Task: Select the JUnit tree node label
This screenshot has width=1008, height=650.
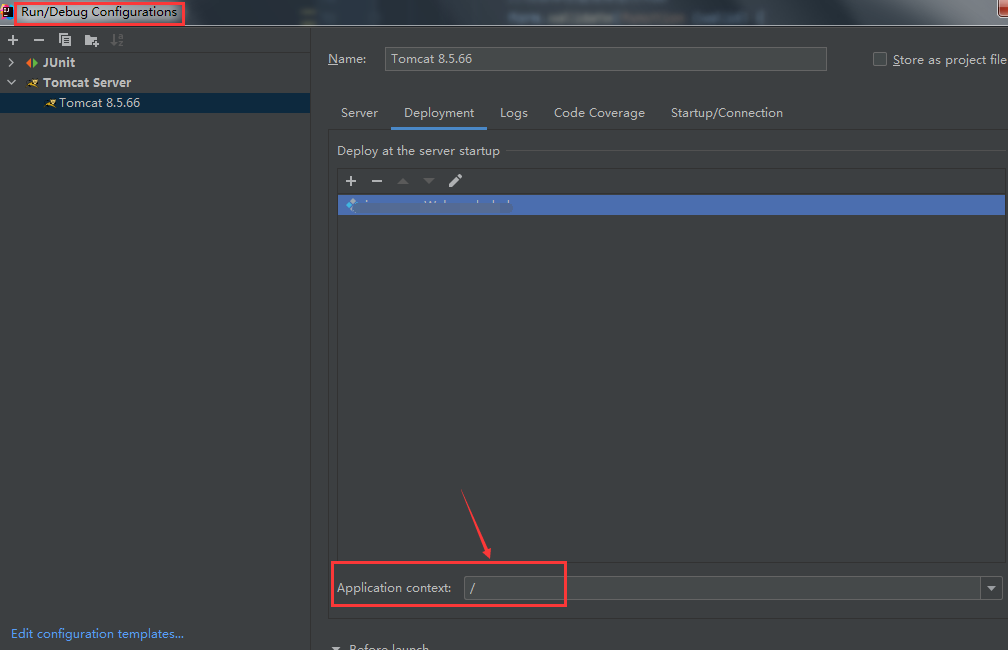Action: [x=59, y=62]
